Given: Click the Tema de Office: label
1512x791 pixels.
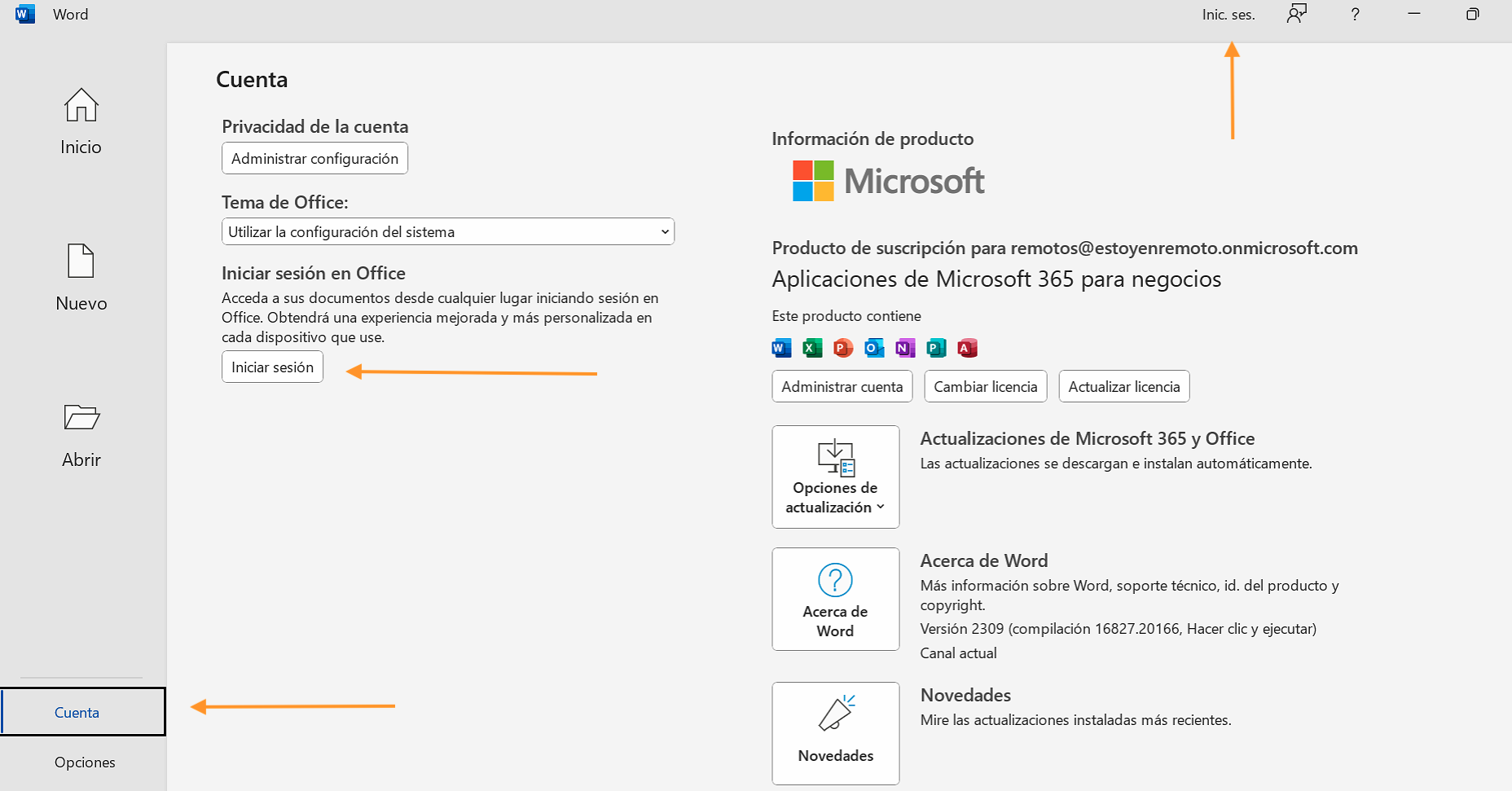Looking at the screenshot, I should (285, 202).
